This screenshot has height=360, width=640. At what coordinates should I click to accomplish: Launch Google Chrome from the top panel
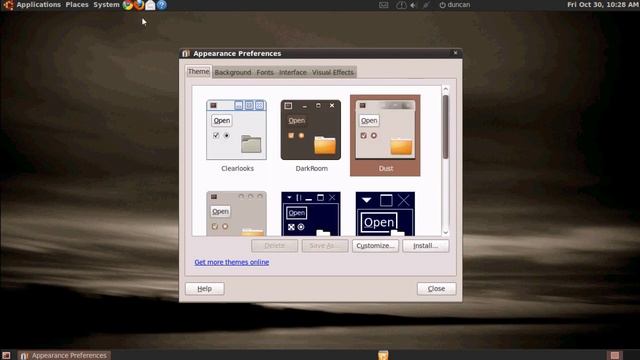128,5
